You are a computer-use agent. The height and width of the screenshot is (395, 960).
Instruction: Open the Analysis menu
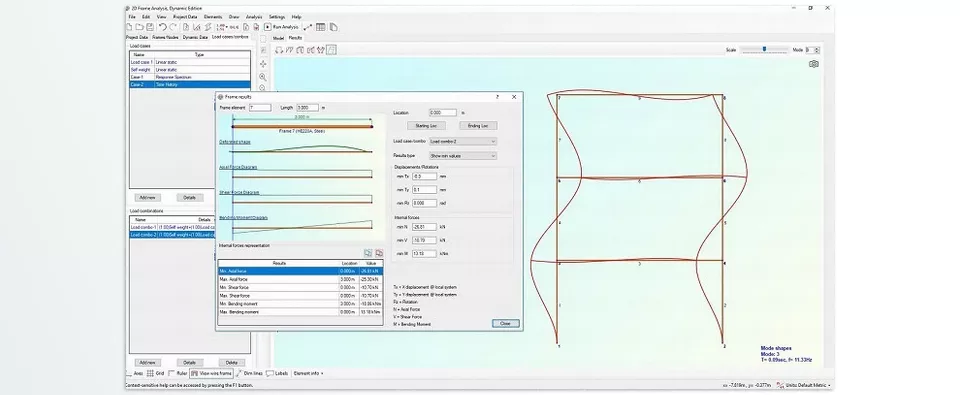[254, 17]
